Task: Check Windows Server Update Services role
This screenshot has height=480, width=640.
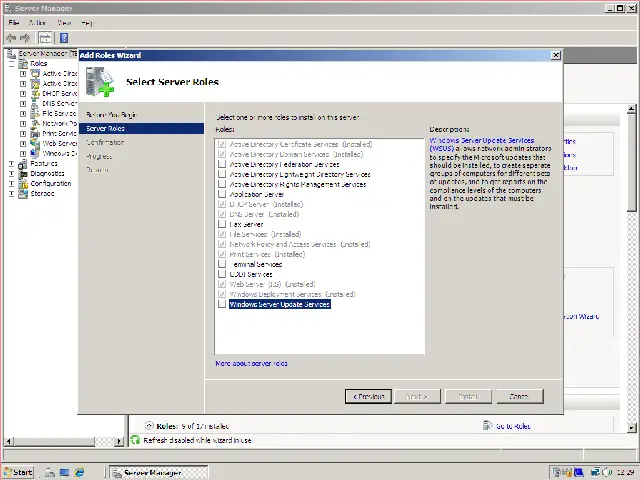Action: pos(222,304)
